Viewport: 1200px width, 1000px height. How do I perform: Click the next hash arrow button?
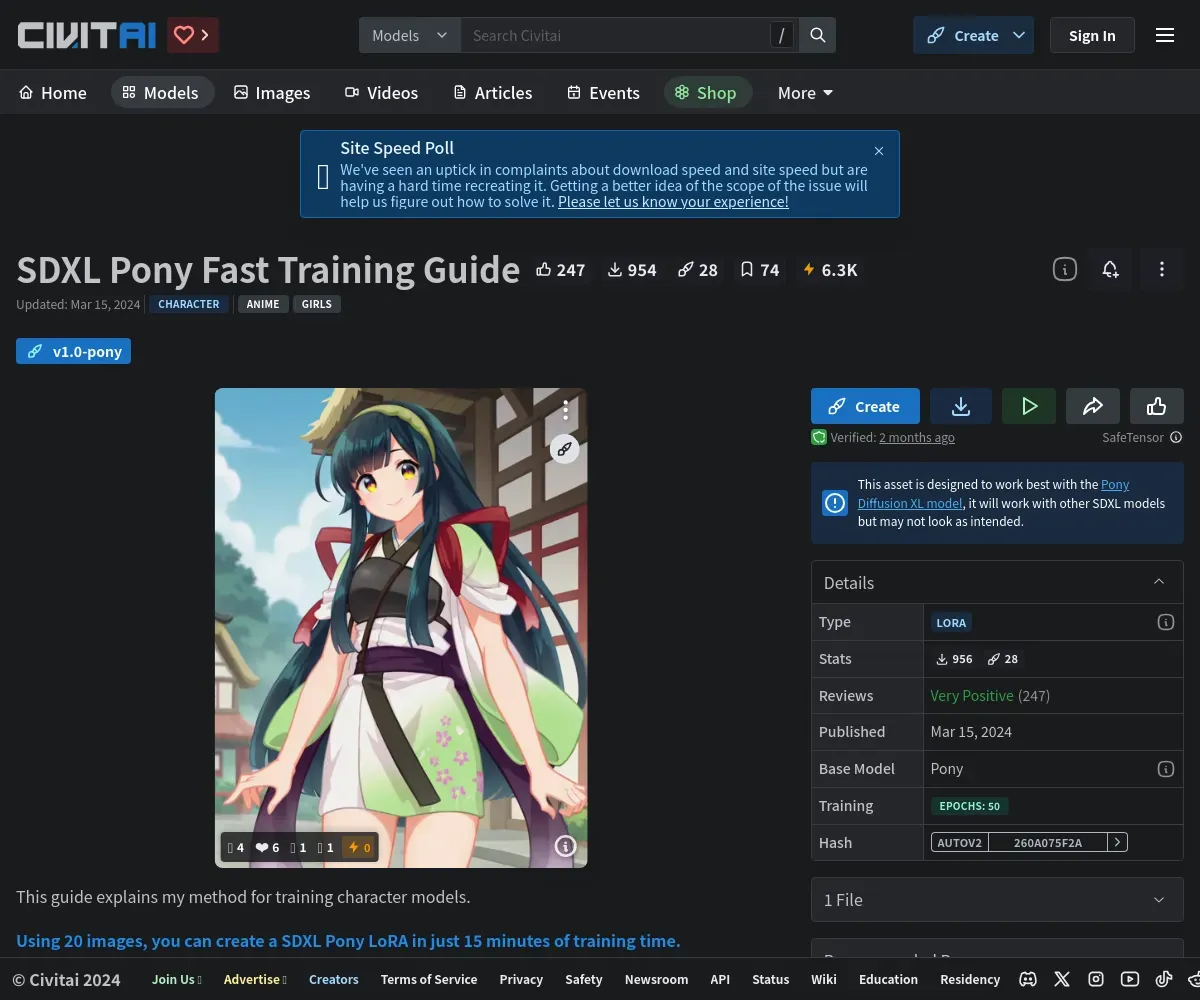point(1118,842)
